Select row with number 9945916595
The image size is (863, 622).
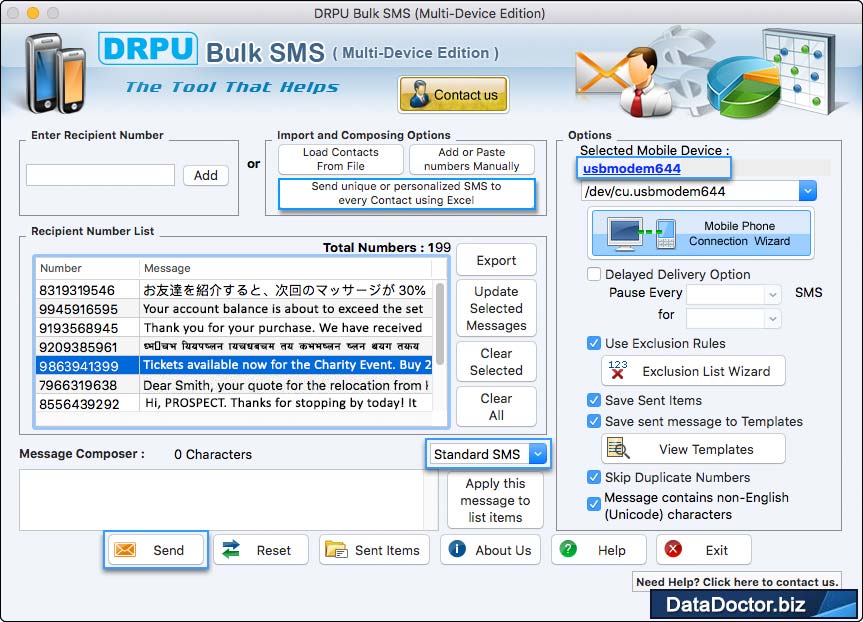pyautogui.click(x=234, y=309)
